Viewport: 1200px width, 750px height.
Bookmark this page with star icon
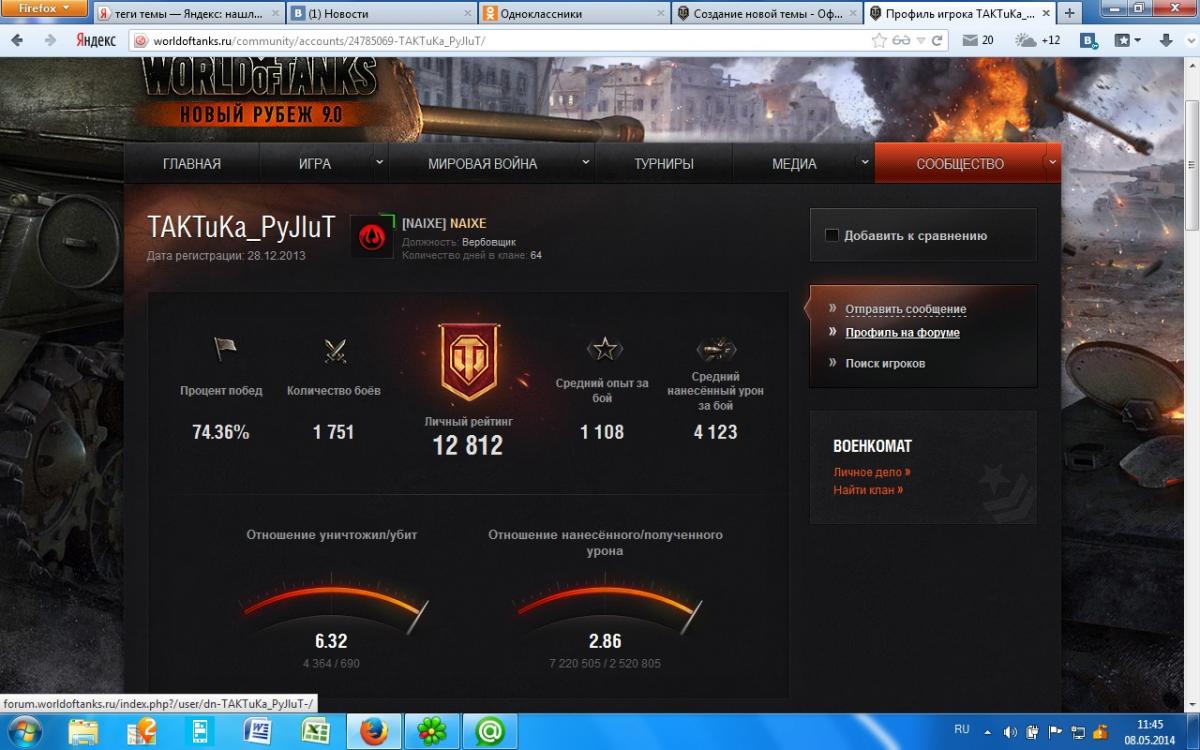pos(879,41)
